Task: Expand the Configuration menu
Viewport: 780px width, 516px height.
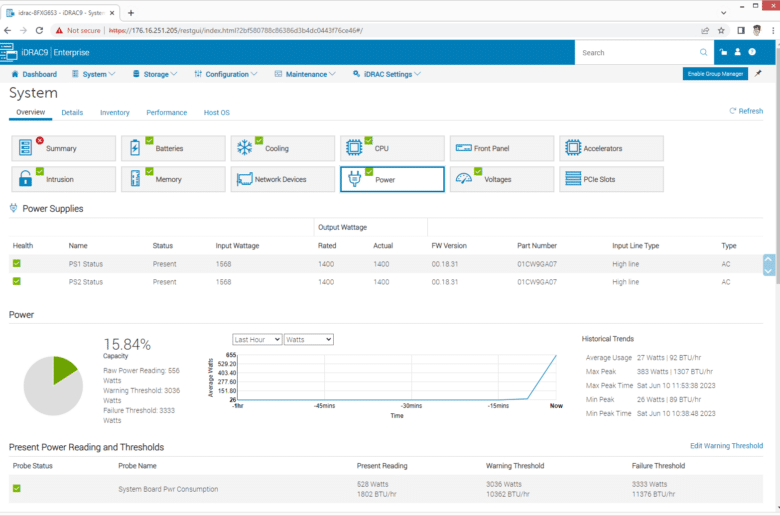Action: coord(226,74)
